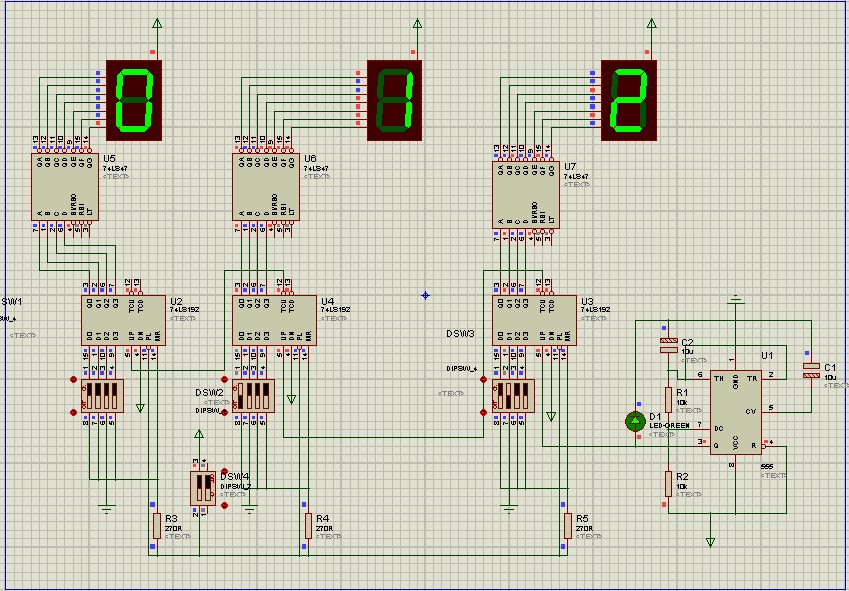Click the U4 reference label
The image size is (849, 591).
click(x=327, y=301)
